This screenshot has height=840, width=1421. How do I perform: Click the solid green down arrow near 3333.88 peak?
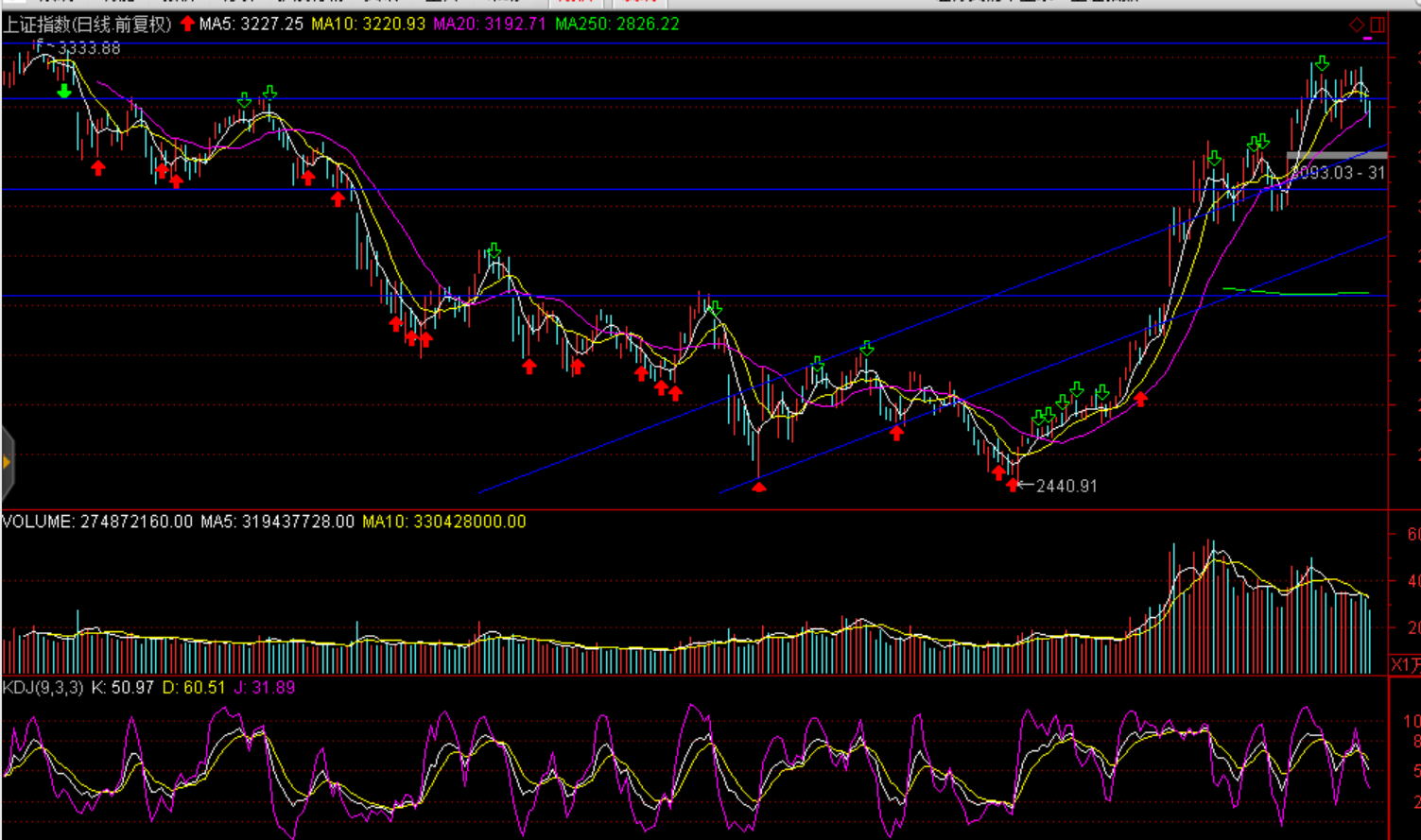(63, 91)
